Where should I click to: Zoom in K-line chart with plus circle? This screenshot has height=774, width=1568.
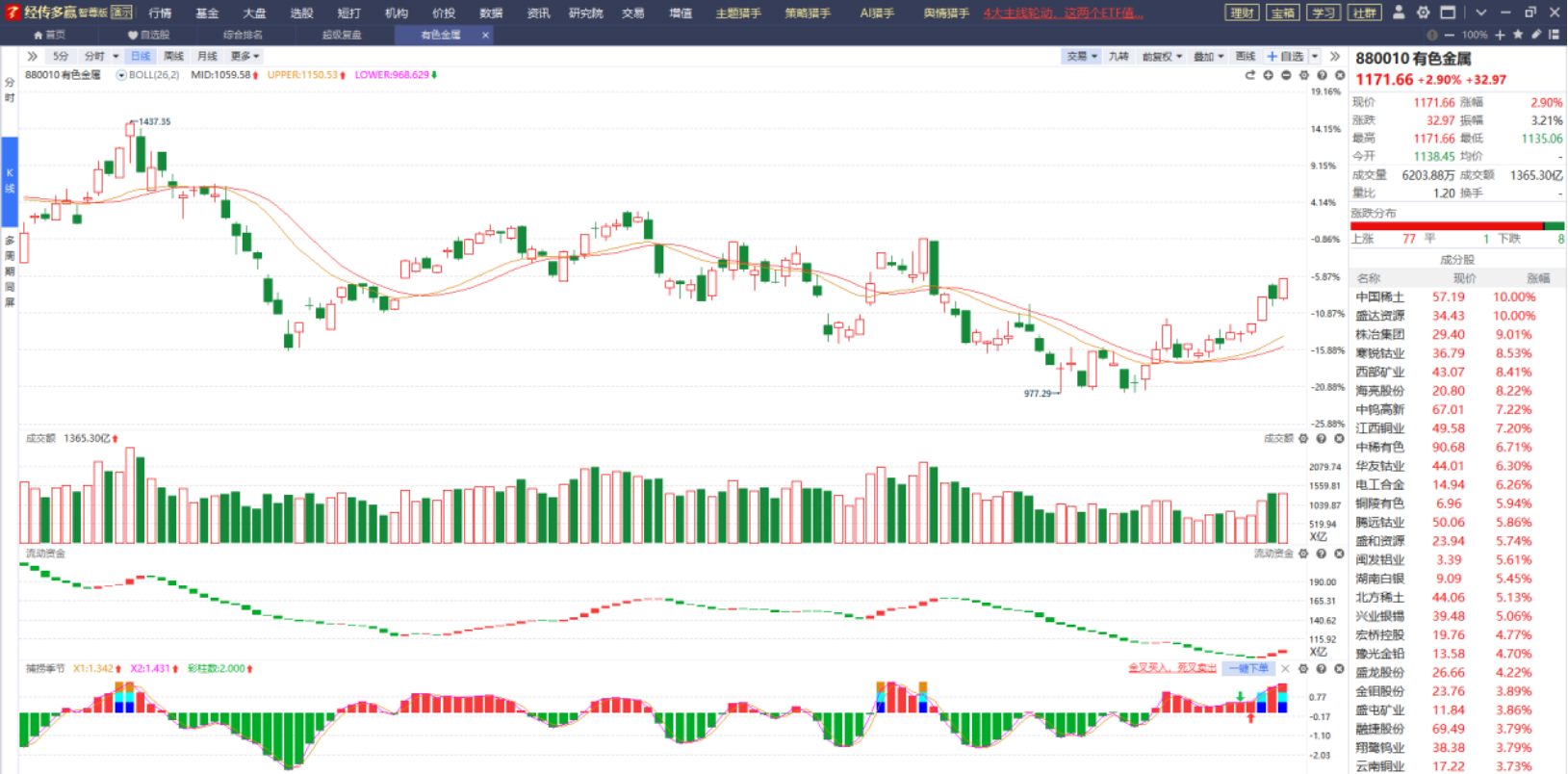(1269, 75)
